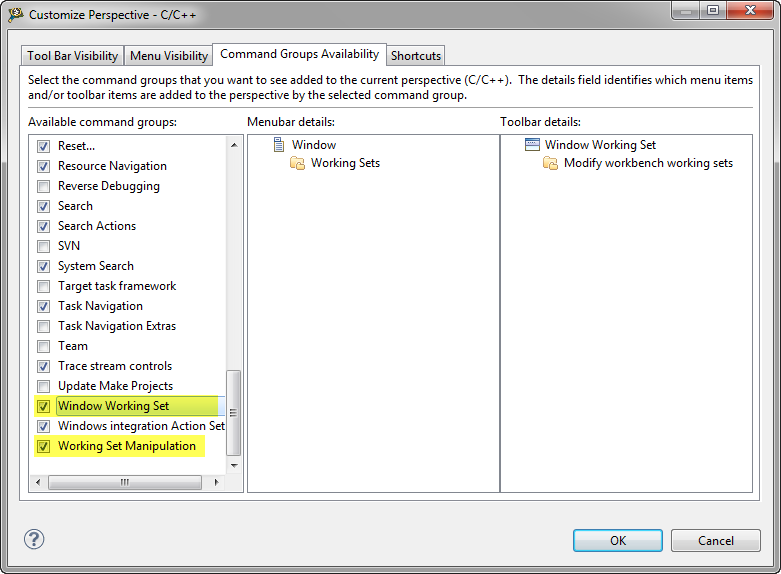Image resolution: width=781 pixels, height=574 pixels.
Task: Click the Eclipse icon in title bar
Action: pyautogui.click(x=15, y=14)
